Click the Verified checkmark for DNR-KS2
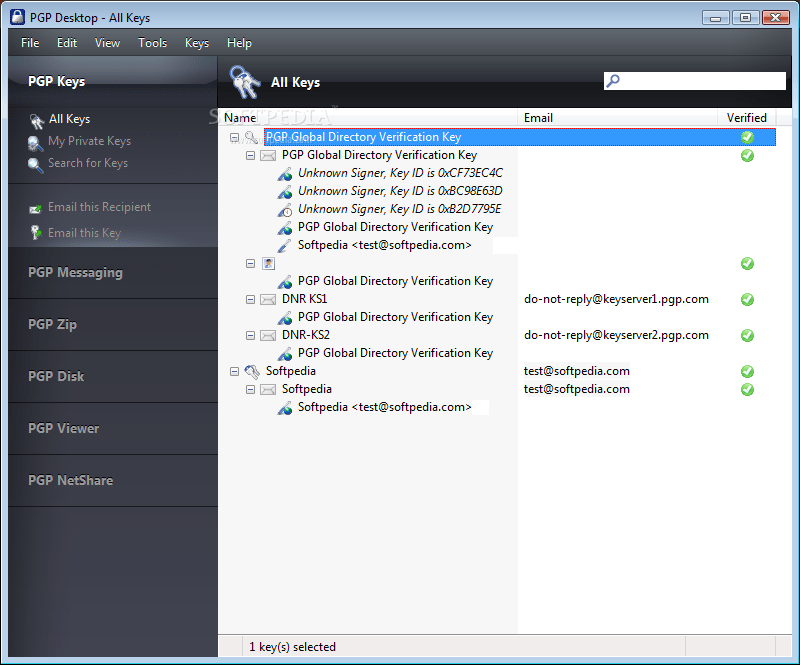The height and width of the screenshot is (665, 800). point(747,335)
